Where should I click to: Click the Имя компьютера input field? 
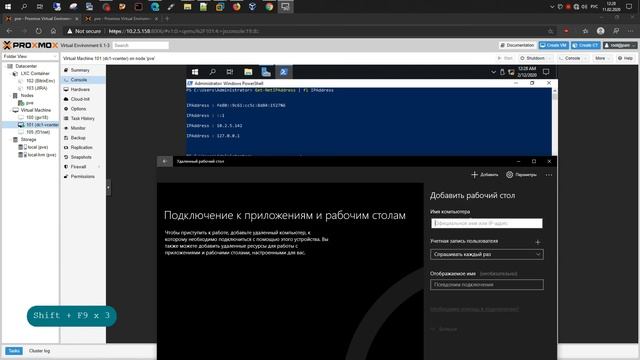487,223
